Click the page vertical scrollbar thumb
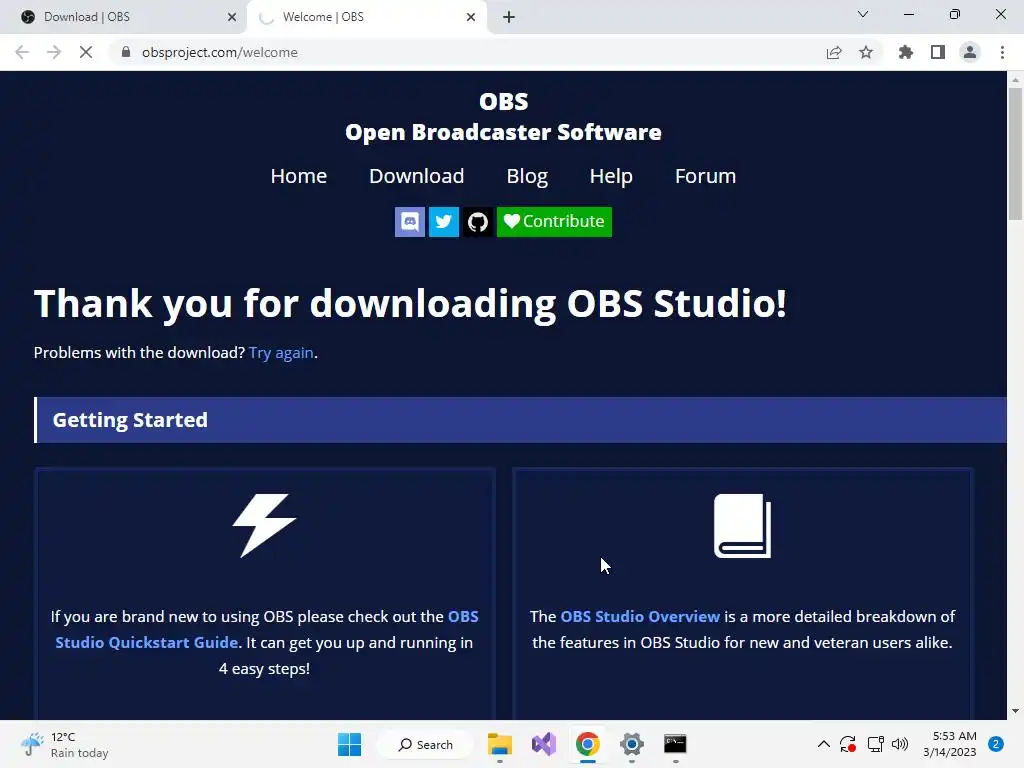This screenshot has width=1024, height=768. [x=1015, y=153]
